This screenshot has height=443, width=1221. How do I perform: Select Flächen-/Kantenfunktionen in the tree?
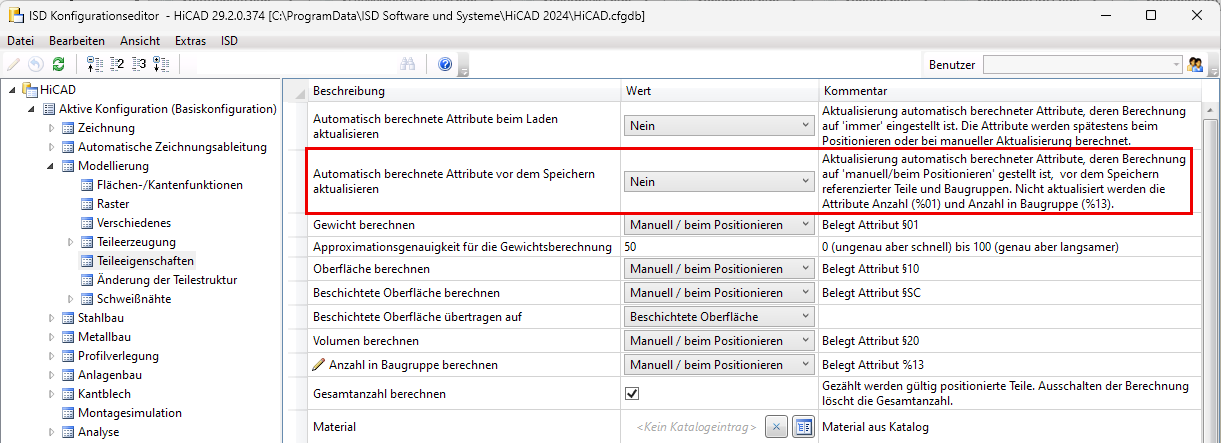pyautogui.click(x=169, y=185)
